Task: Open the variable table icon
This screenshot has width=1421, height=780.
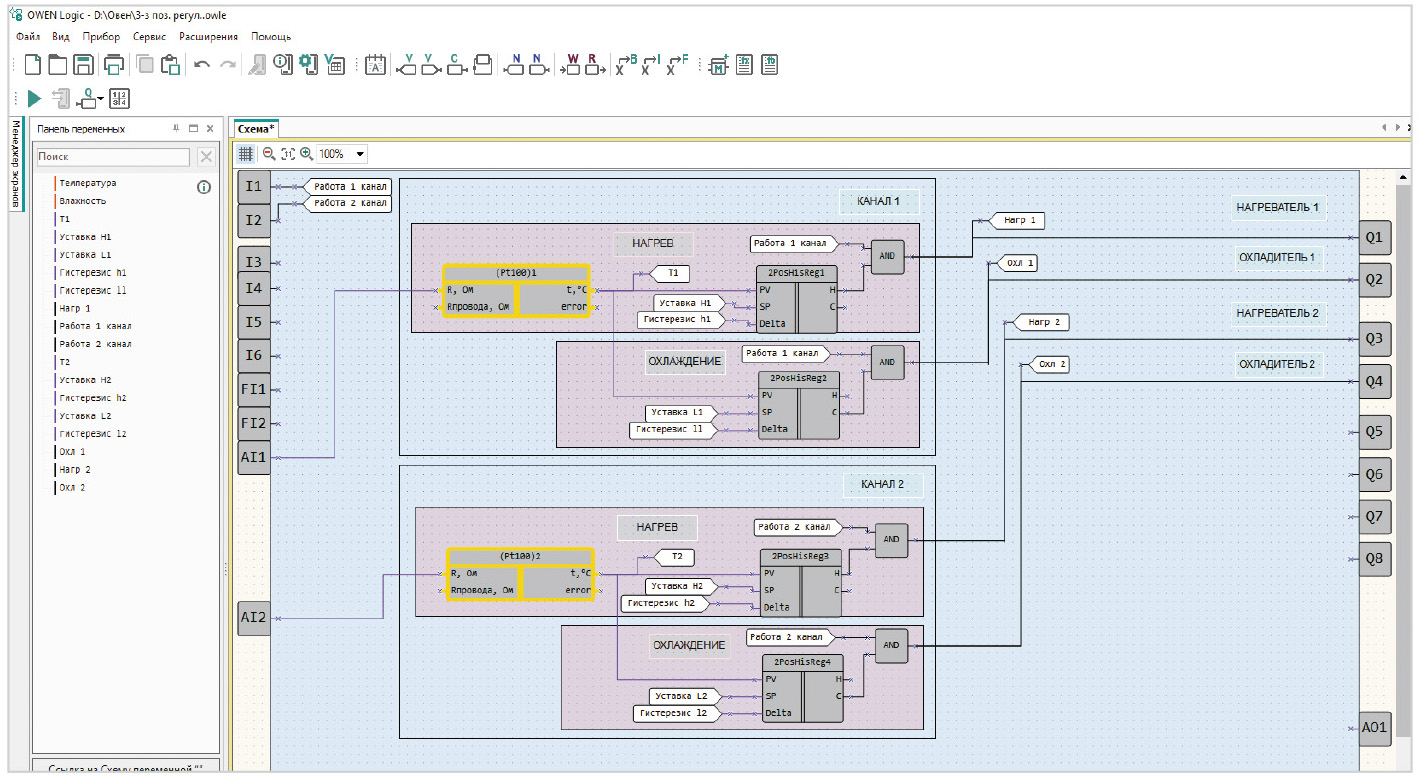Action: tap(334, 65)
